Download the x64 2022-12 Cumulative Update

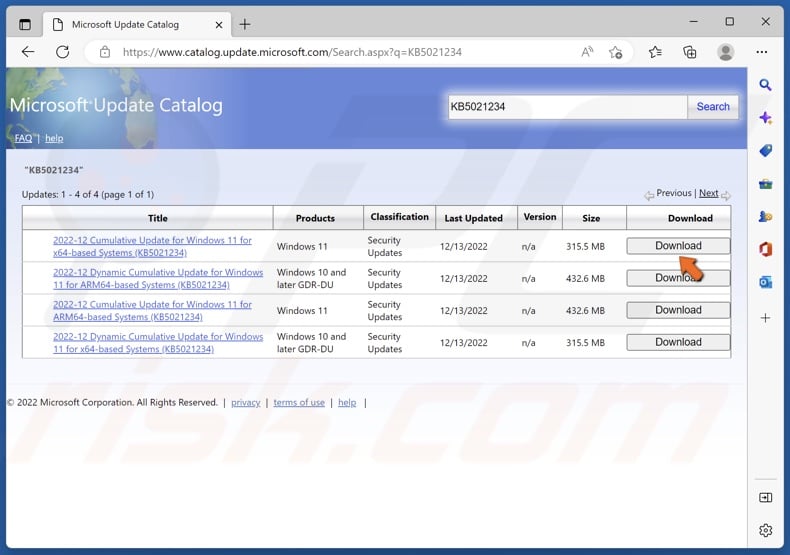(678, 246)
